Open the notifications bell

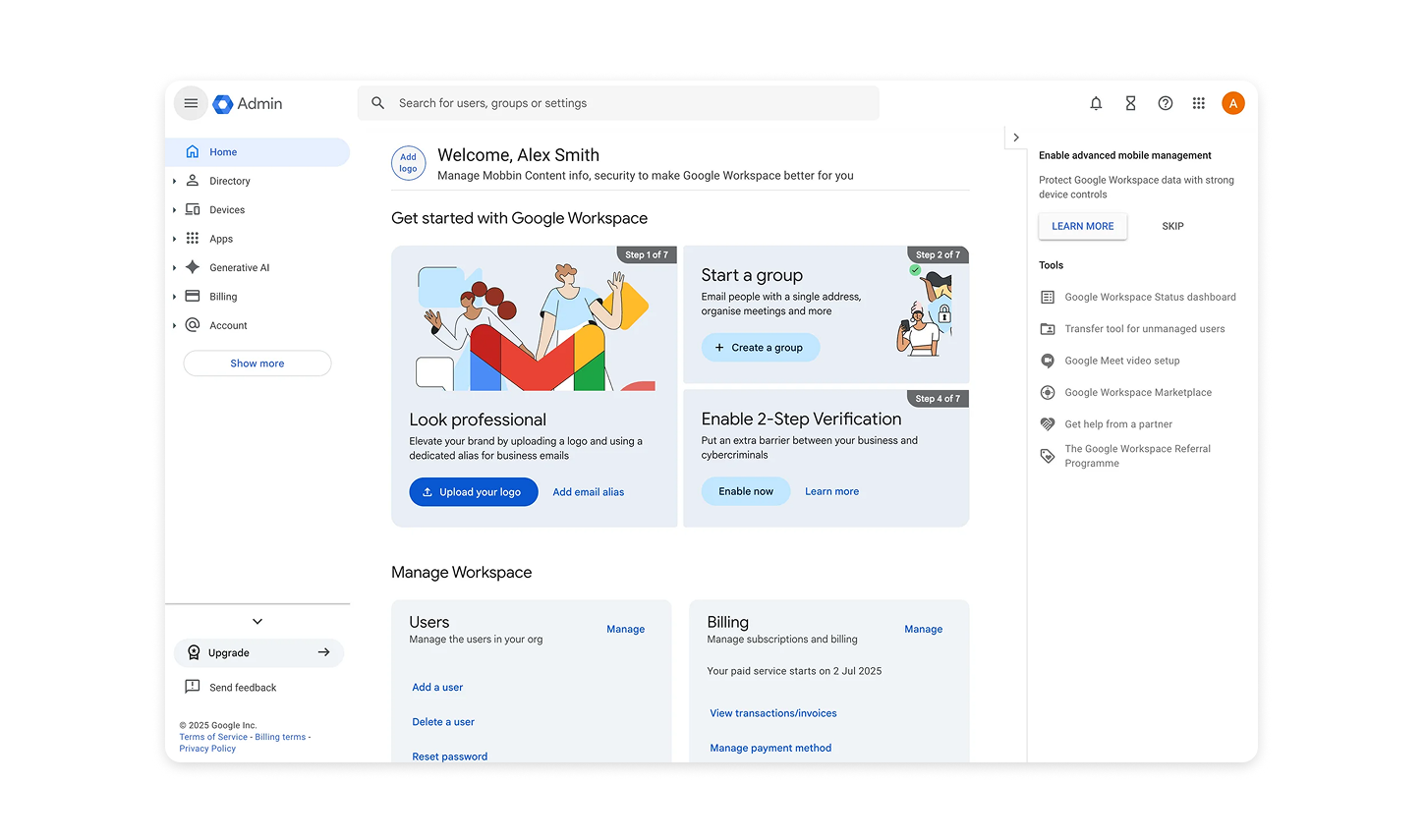click(x=1096, y=103)
